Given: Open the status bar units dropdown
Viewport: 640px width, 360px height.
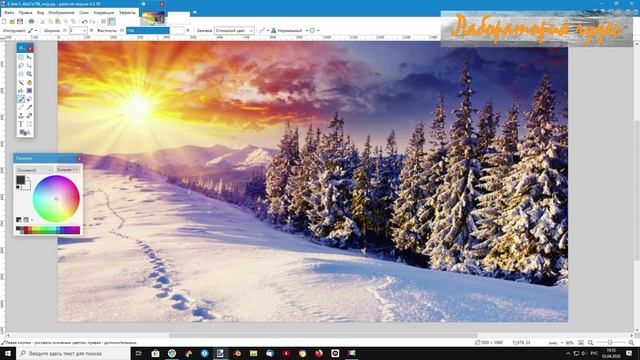Looking at the screenshot, I should [556, 343].
